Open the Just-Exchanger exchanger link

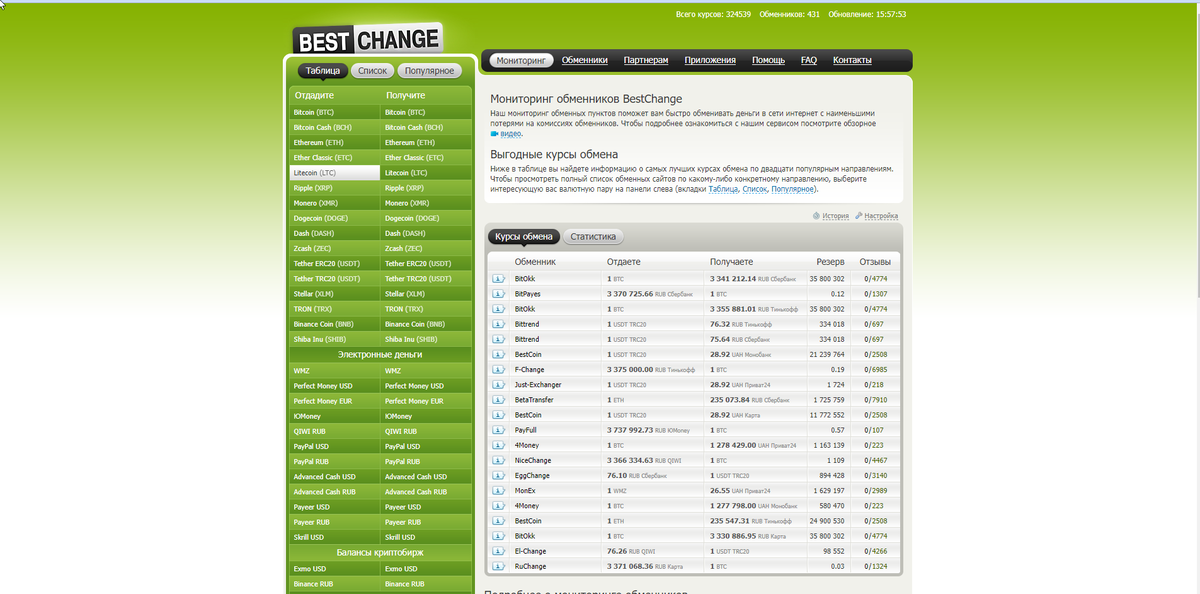point(538,384)
